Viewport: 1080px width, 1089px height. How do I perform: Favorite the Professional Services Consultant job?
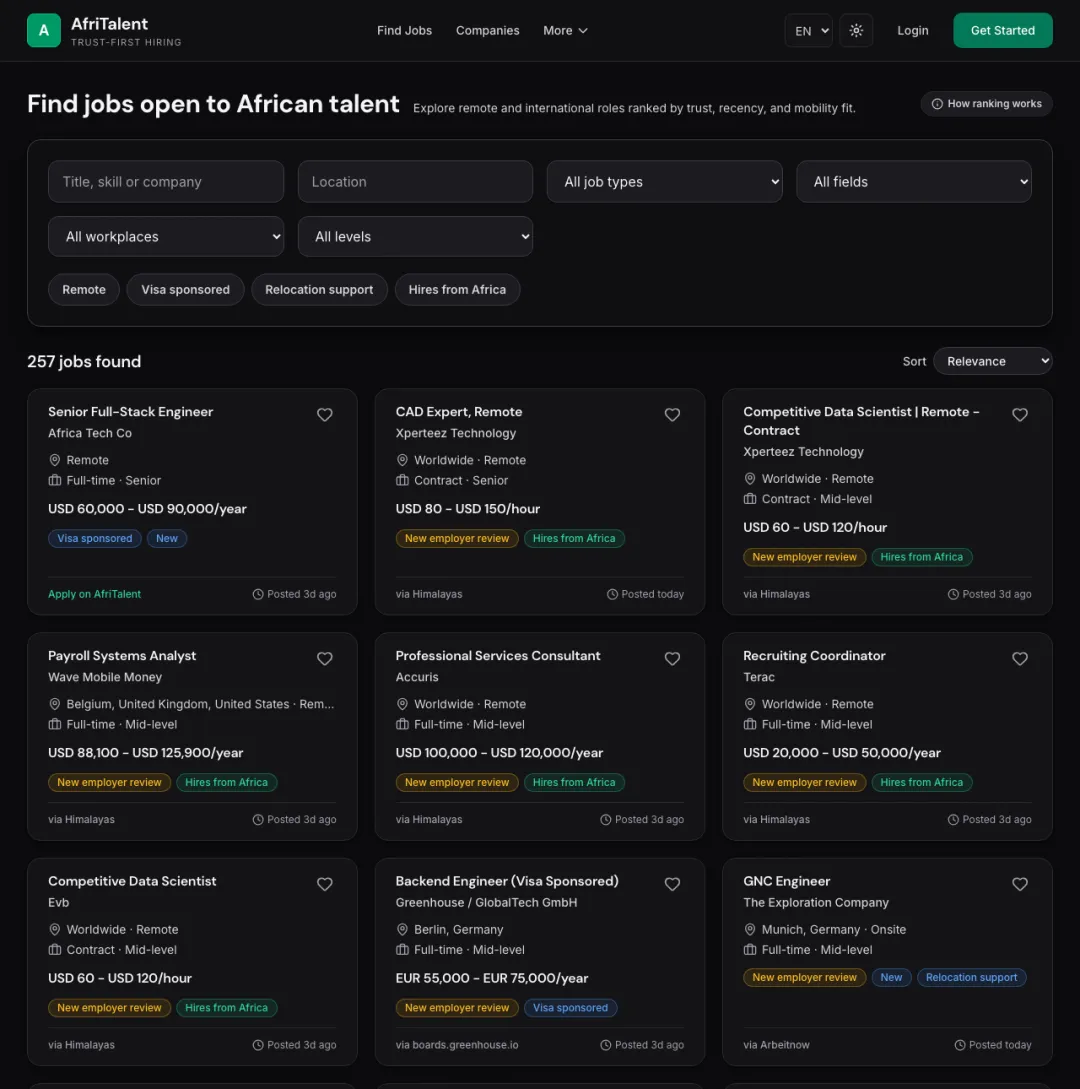coord(672,658)
